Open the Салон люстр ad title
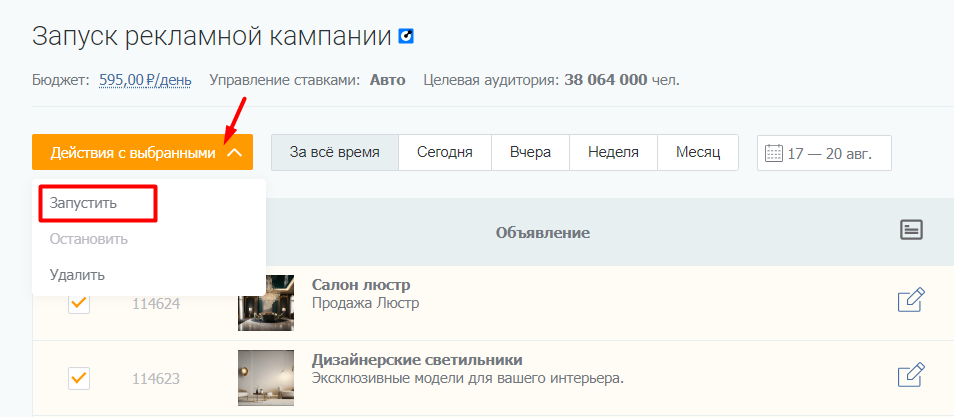 pyautogui.click(x=361, y=285)
